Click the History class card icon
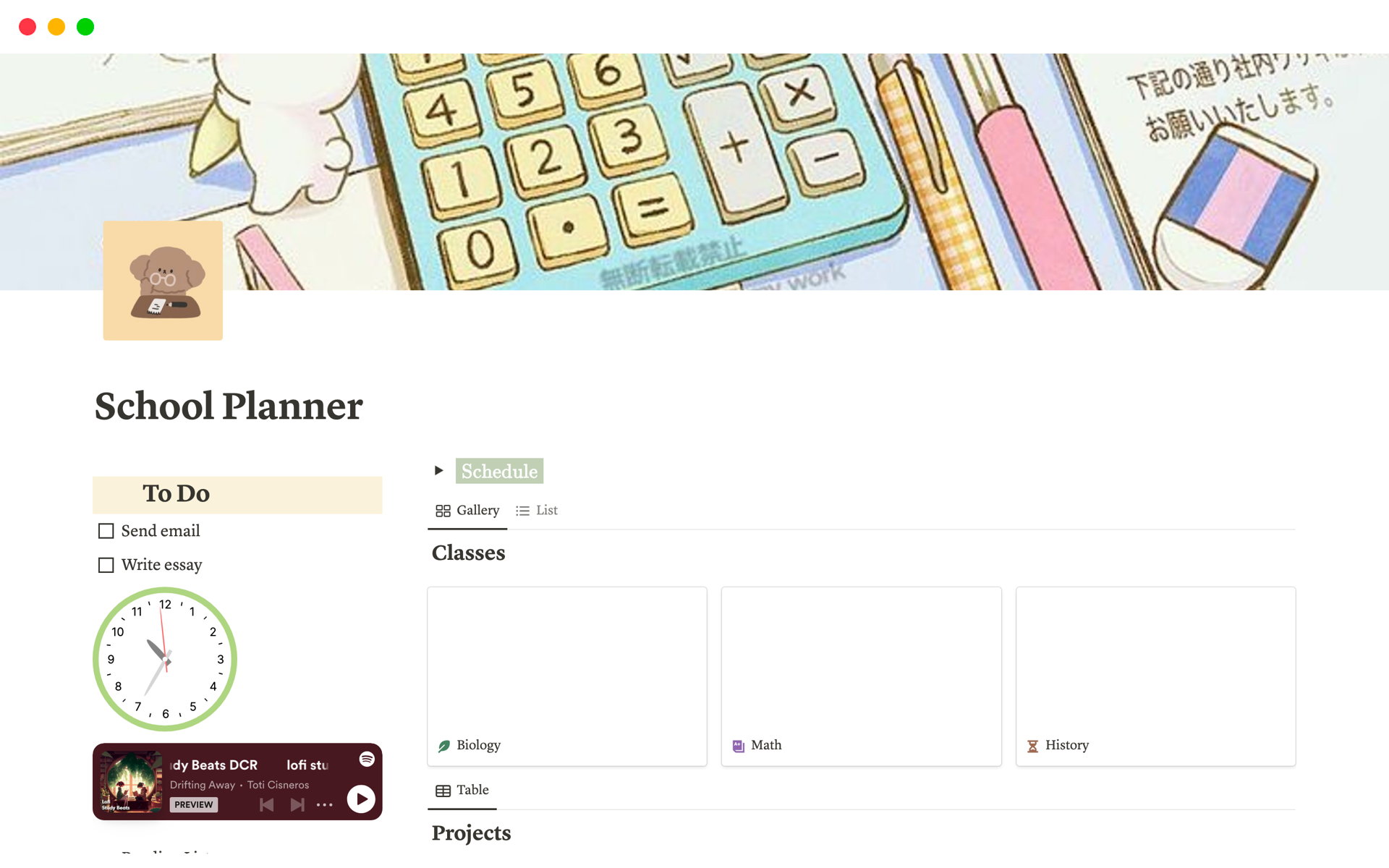Viewport: 1389px width, 868px height. pyautogui.click(x=1032, y=745)
